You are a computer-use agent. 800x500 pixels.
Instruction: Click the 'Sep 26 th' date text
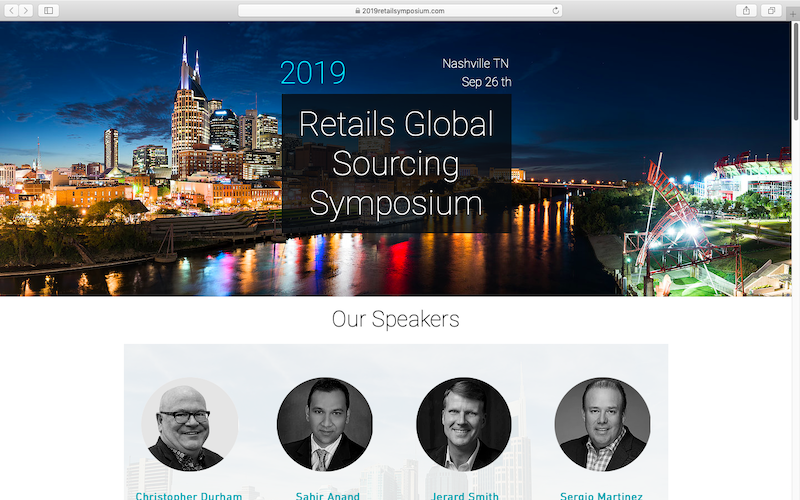click(486, 82)
